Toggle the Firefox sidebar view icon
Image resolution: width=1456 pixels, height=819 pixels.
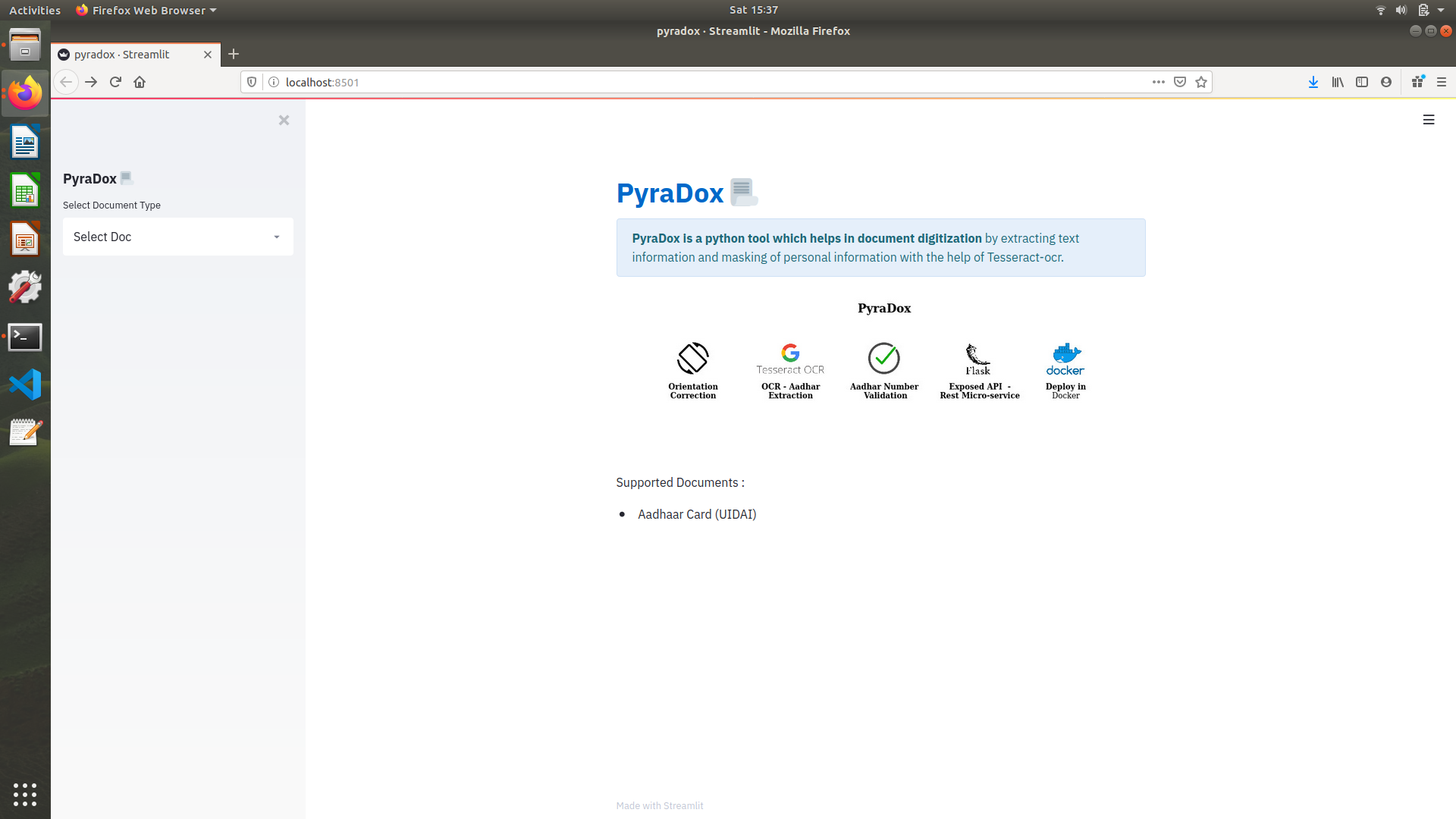pos(1362,82)
